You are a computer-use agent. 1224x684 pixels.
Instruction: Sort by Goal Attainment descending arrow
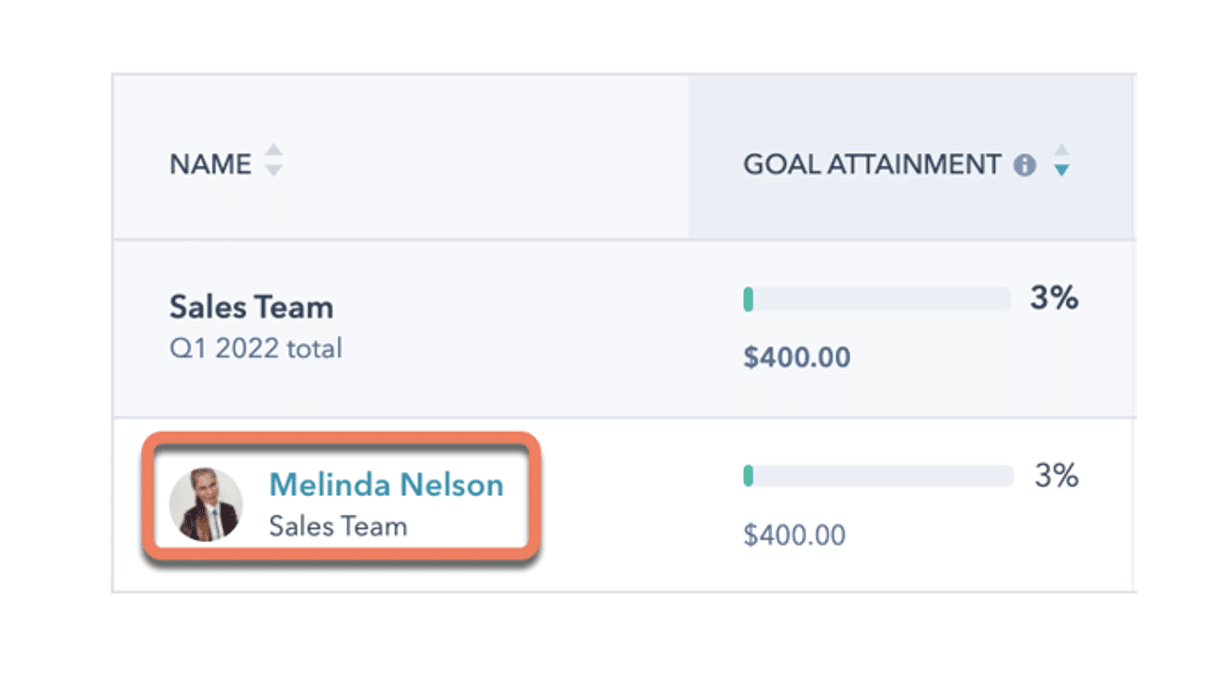(1062, 171)
